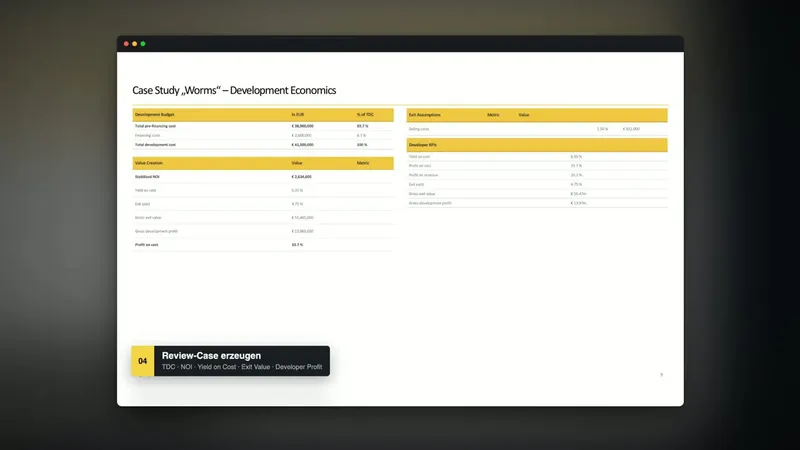Select the Total development cost EUR value
Viewport: 800px width, 450px height.
pyautogui.click(x=303, y=145)
